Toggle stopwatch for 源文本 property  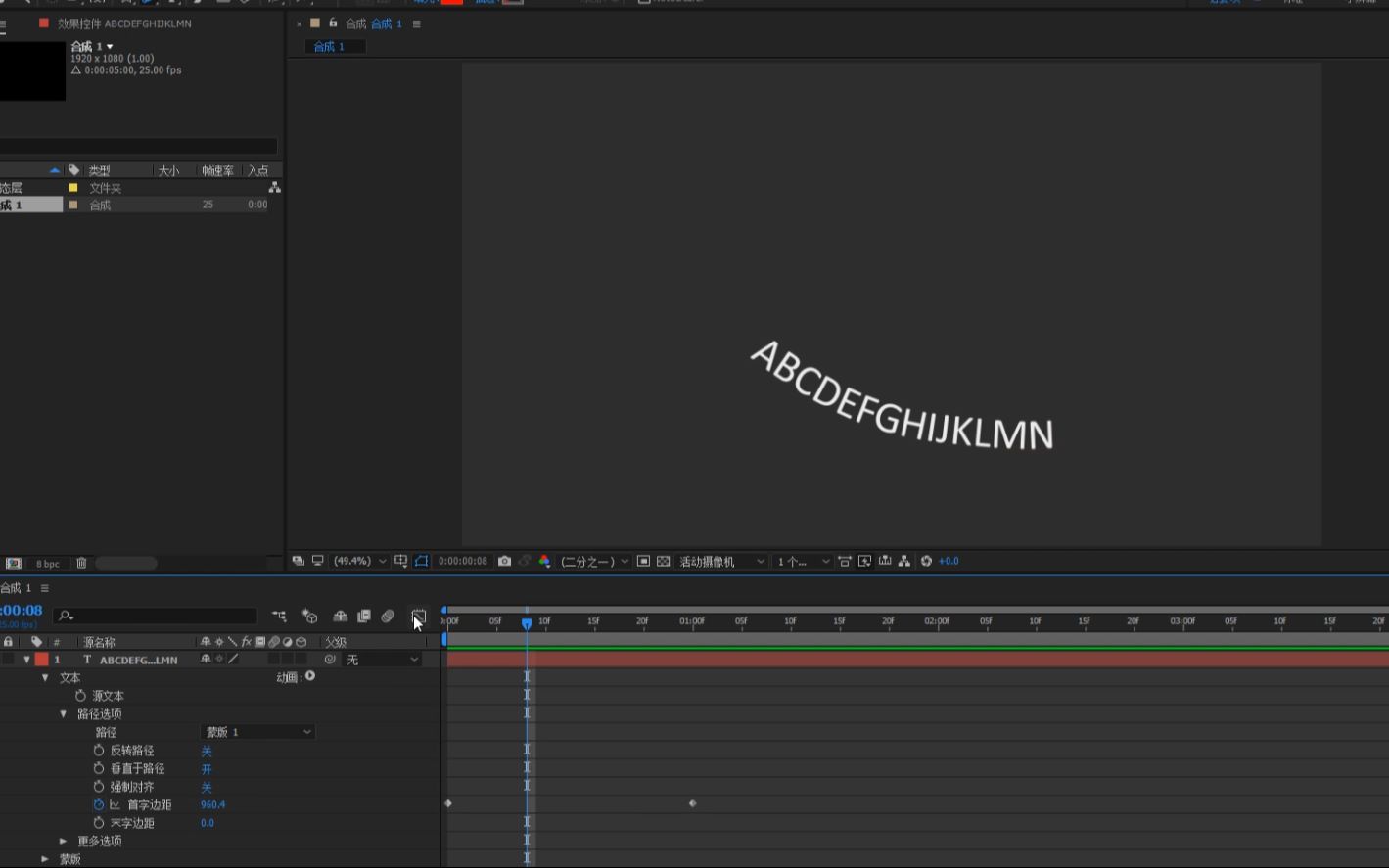[x=80, y=696]
